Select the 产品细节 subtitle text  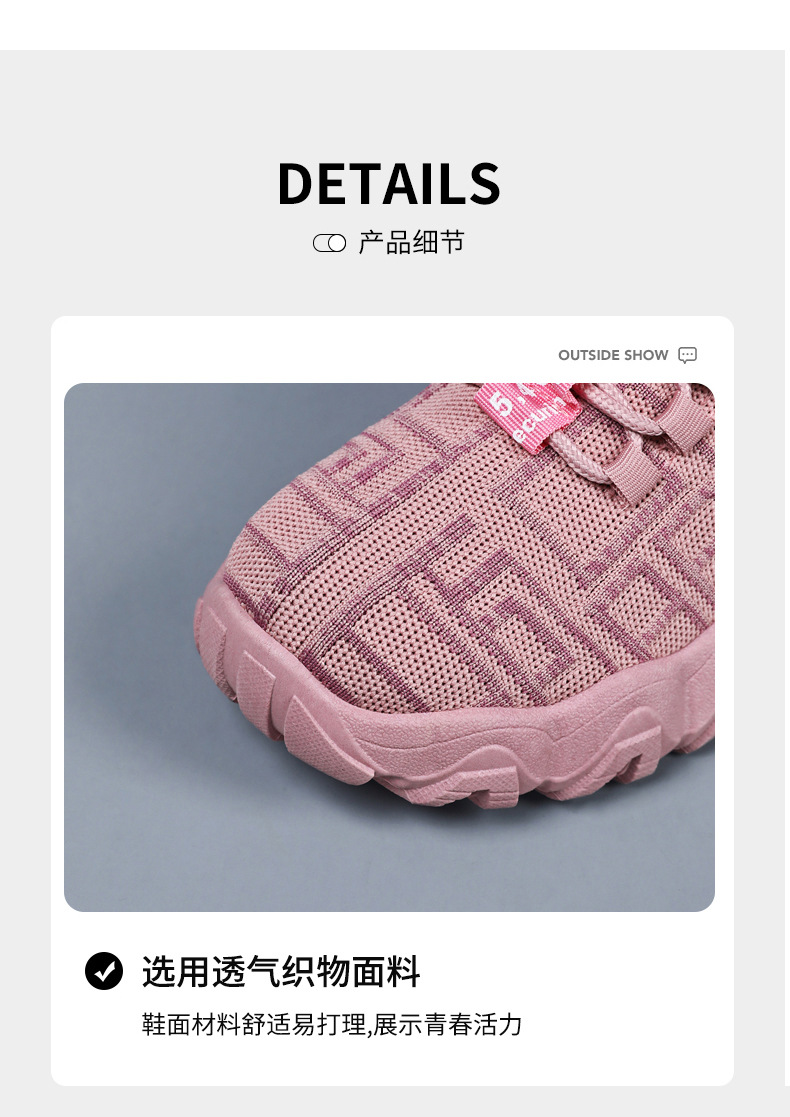tap(412, 243)
